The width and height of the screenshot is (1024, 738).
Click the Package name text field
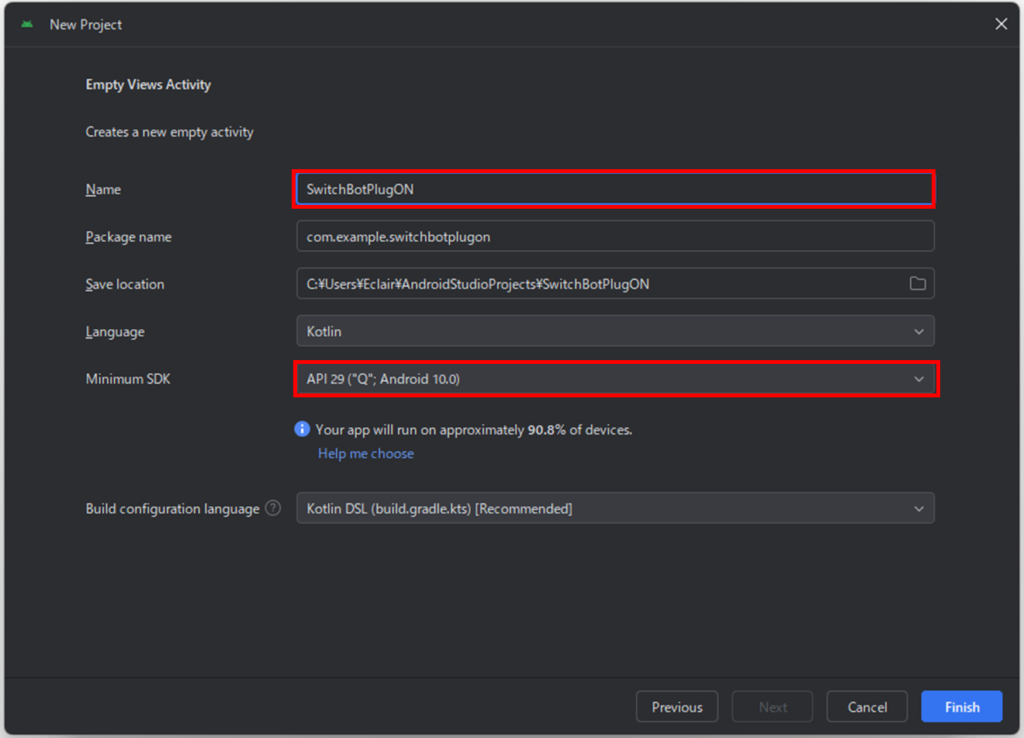pos(614,237)
